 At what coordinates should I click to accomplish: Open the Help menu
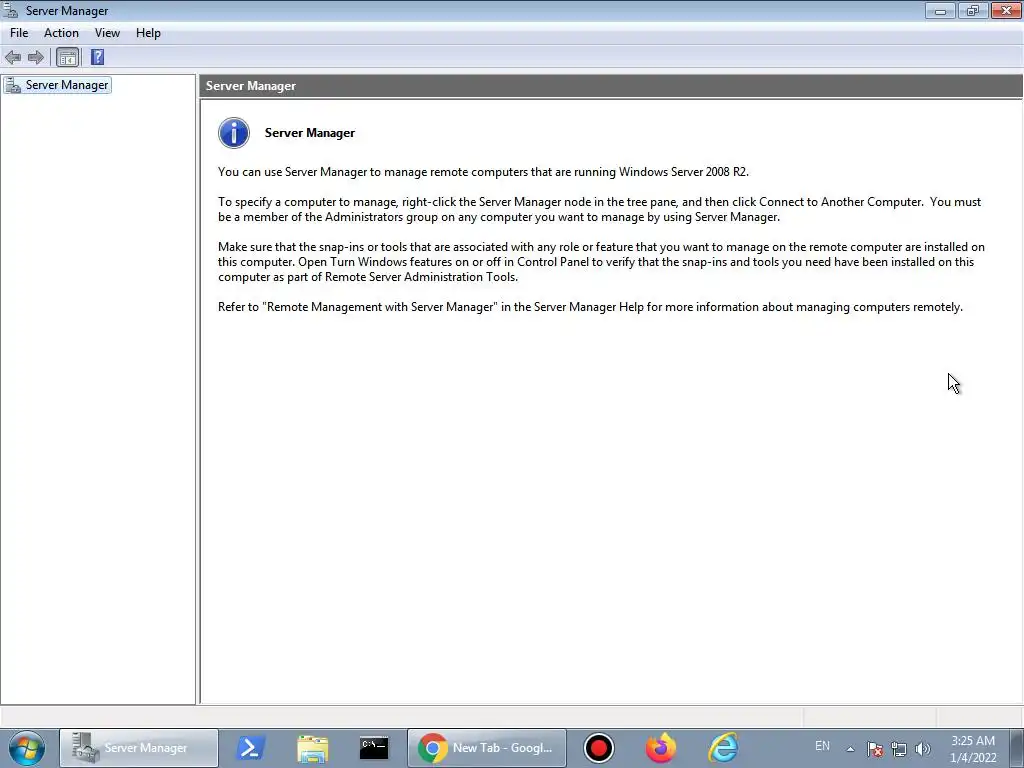(148, 33)
